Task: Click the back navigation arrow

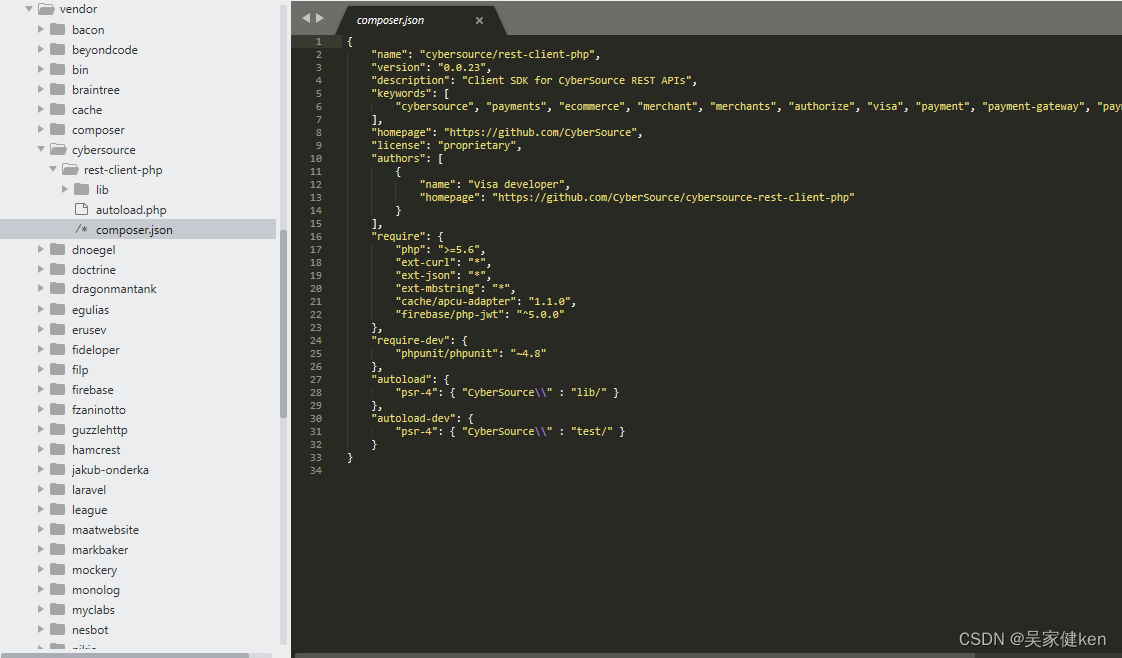Action: [305, 17]
